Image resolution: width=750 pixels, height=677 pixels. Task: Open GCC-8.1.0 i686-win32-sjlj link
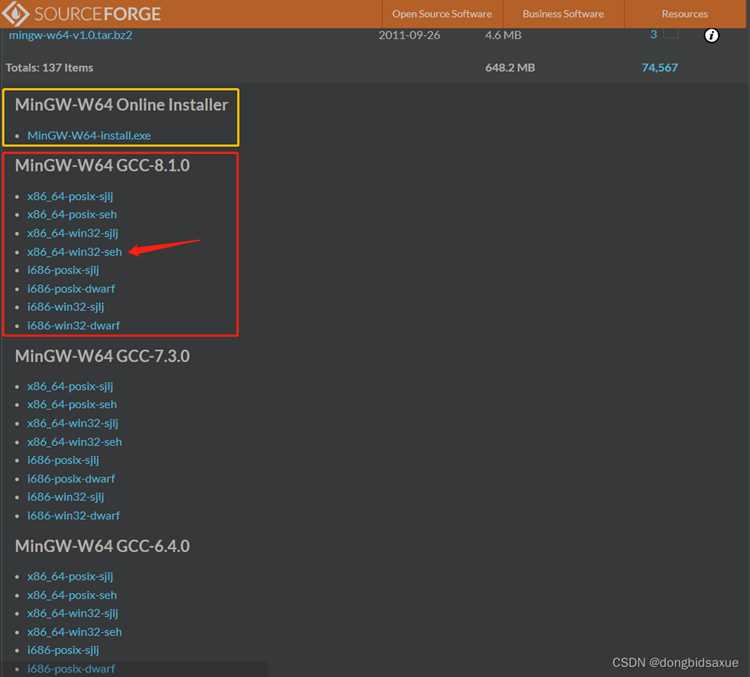[x=66, y=307]
